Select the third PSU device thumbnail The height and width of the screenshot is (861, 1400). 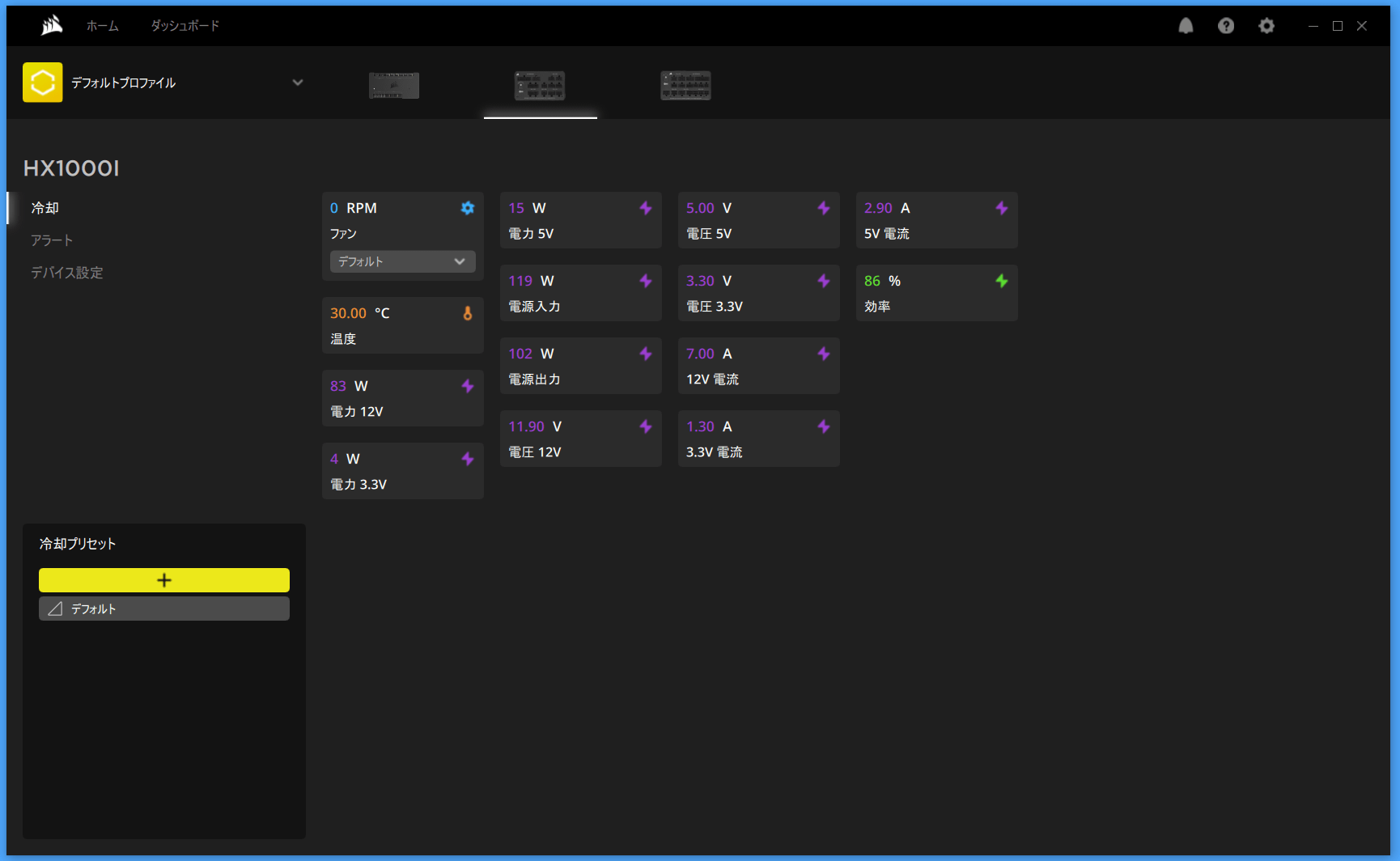click(685, 85)
